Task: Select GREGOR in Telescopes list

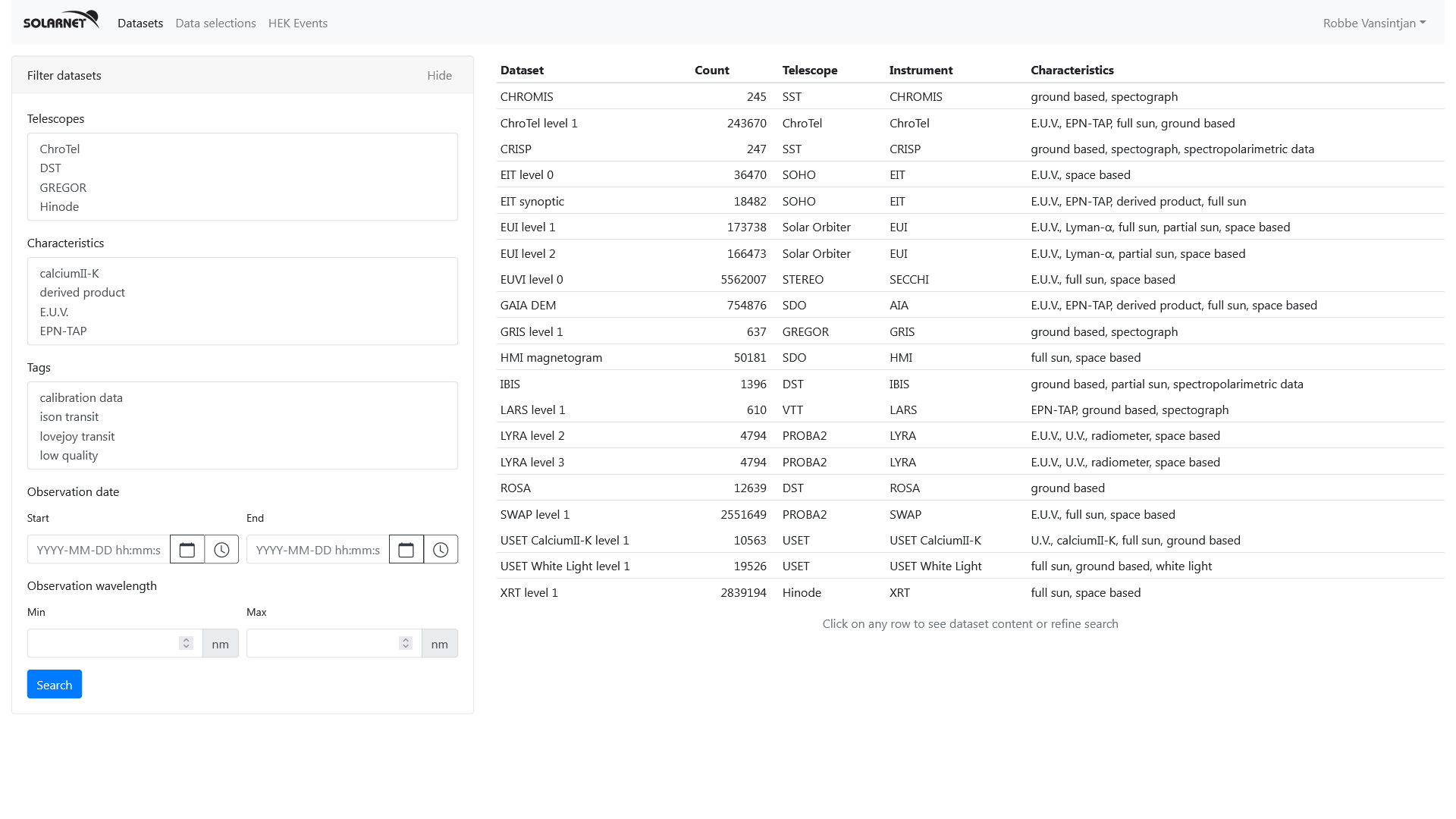Action: pyautogui.click(x=243, y=187)
